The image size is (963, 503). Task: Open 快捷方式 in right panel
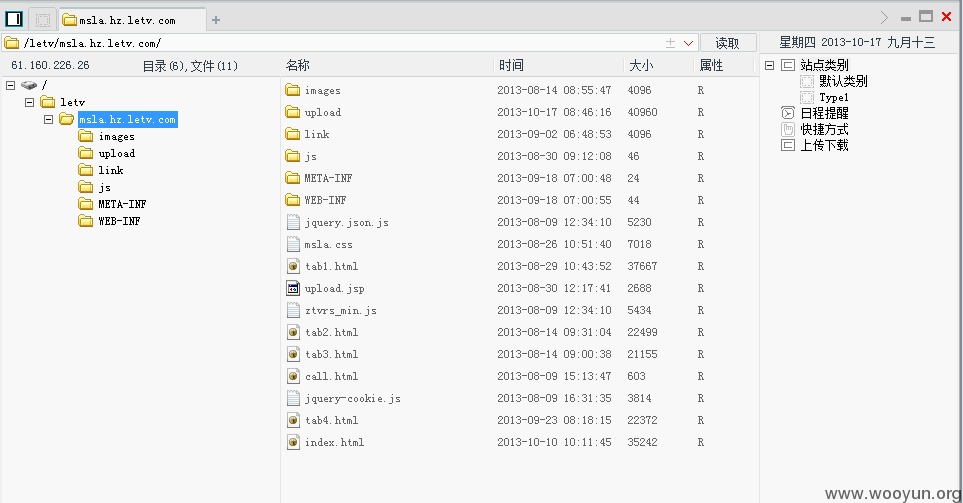824,129
